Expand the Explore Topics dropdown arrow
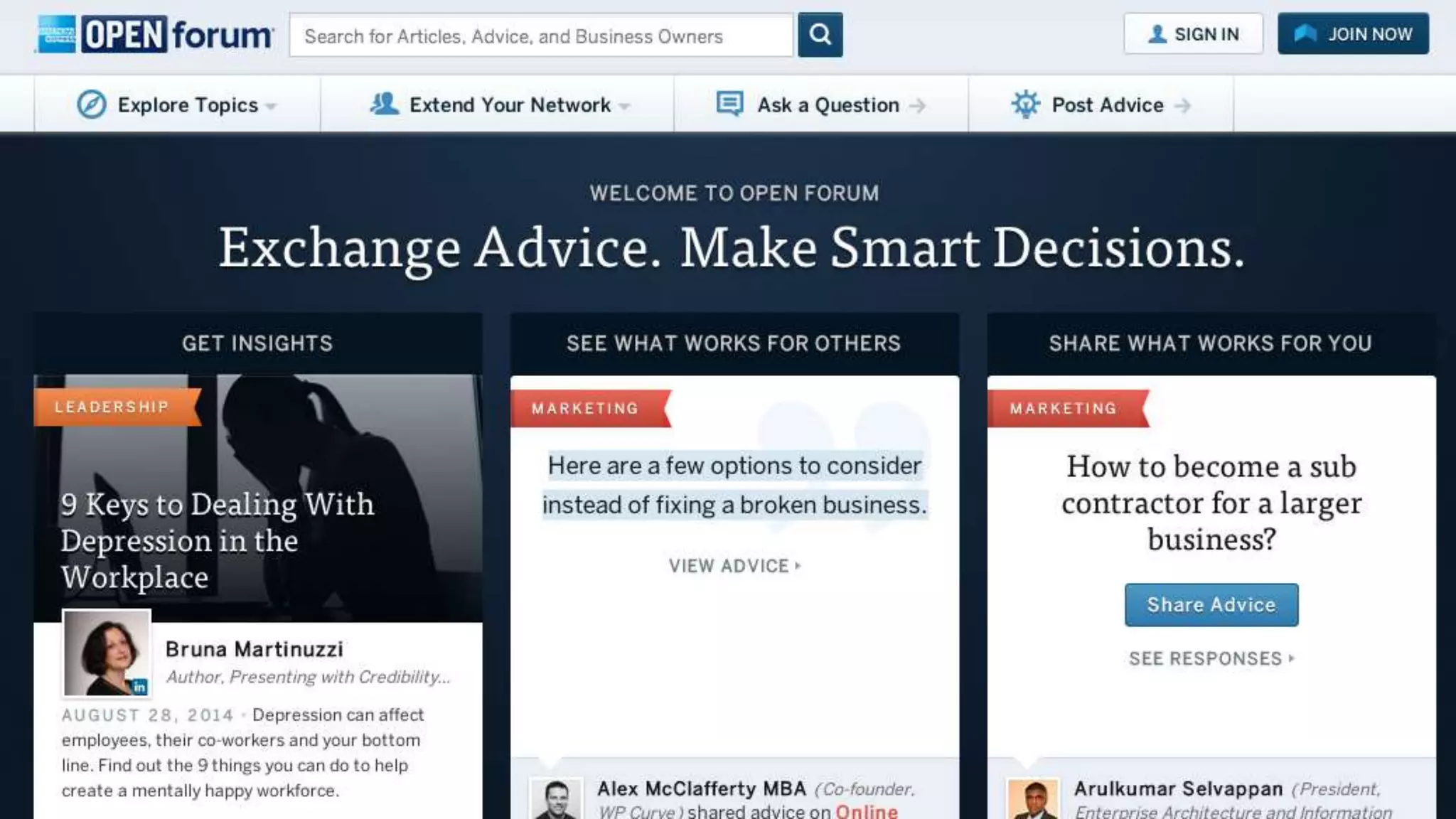1456x819 pixels. coord(271,107)
